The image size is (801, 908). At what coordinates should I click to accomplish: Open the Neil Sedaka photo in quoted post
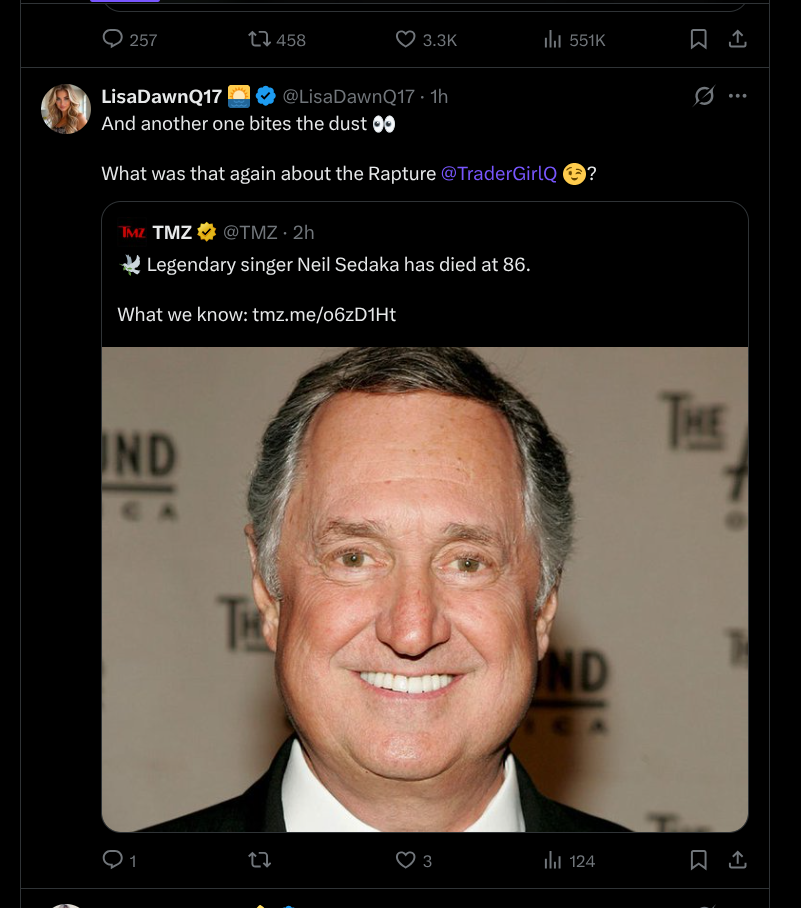click(424, 588)
